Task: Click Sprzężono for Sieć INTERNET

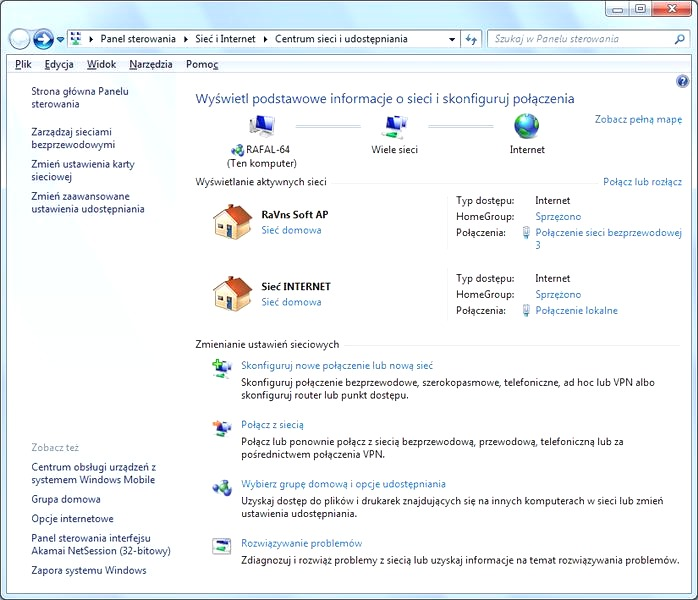Action: click(x=558, y=295)
